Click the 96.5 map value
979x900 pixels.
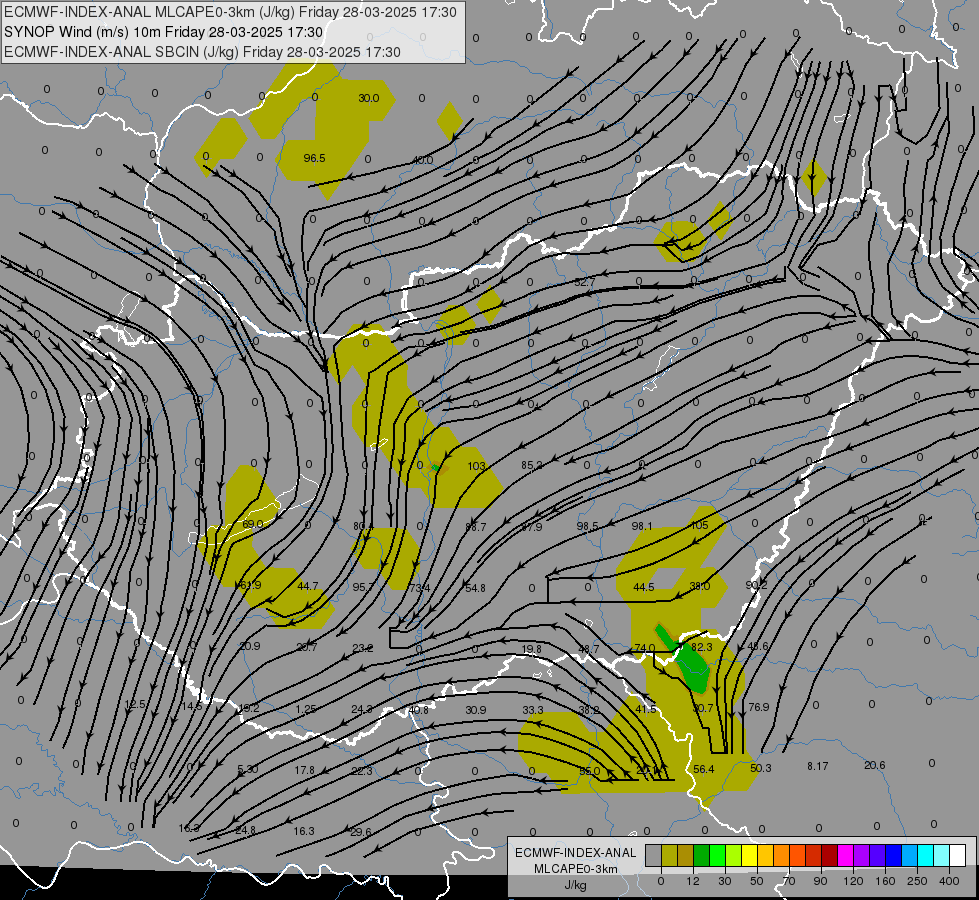point(314,158)
